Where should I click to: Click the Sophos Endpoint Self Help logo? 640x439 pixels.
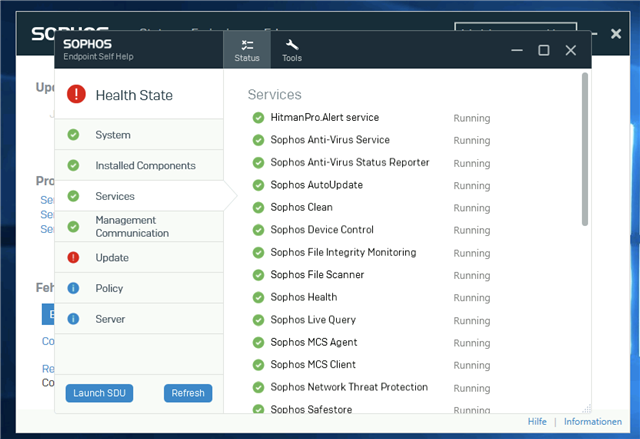[x=98, y=49]
